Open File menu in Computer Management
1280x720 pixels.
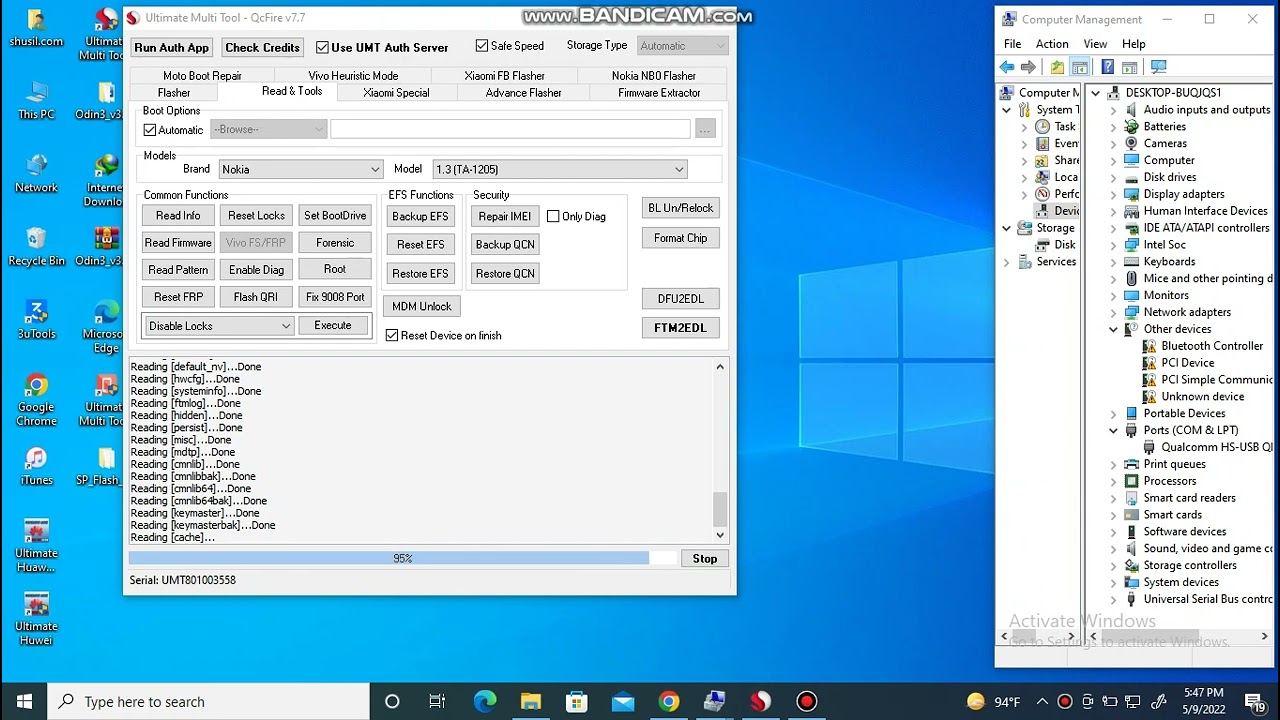tap(1012, 44)
